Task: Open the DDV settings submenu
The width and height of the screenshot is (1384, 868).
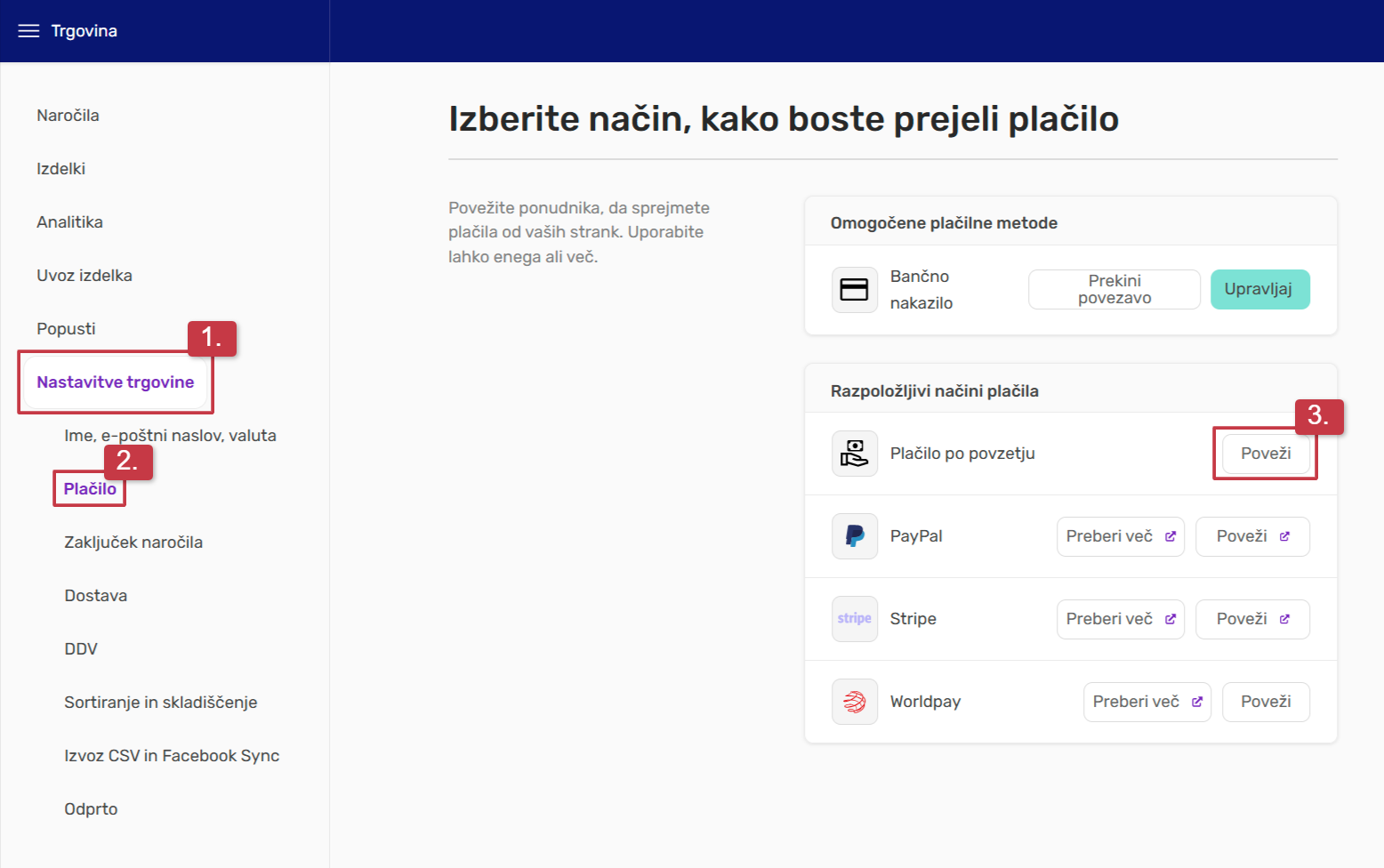Action: [81, 649]
